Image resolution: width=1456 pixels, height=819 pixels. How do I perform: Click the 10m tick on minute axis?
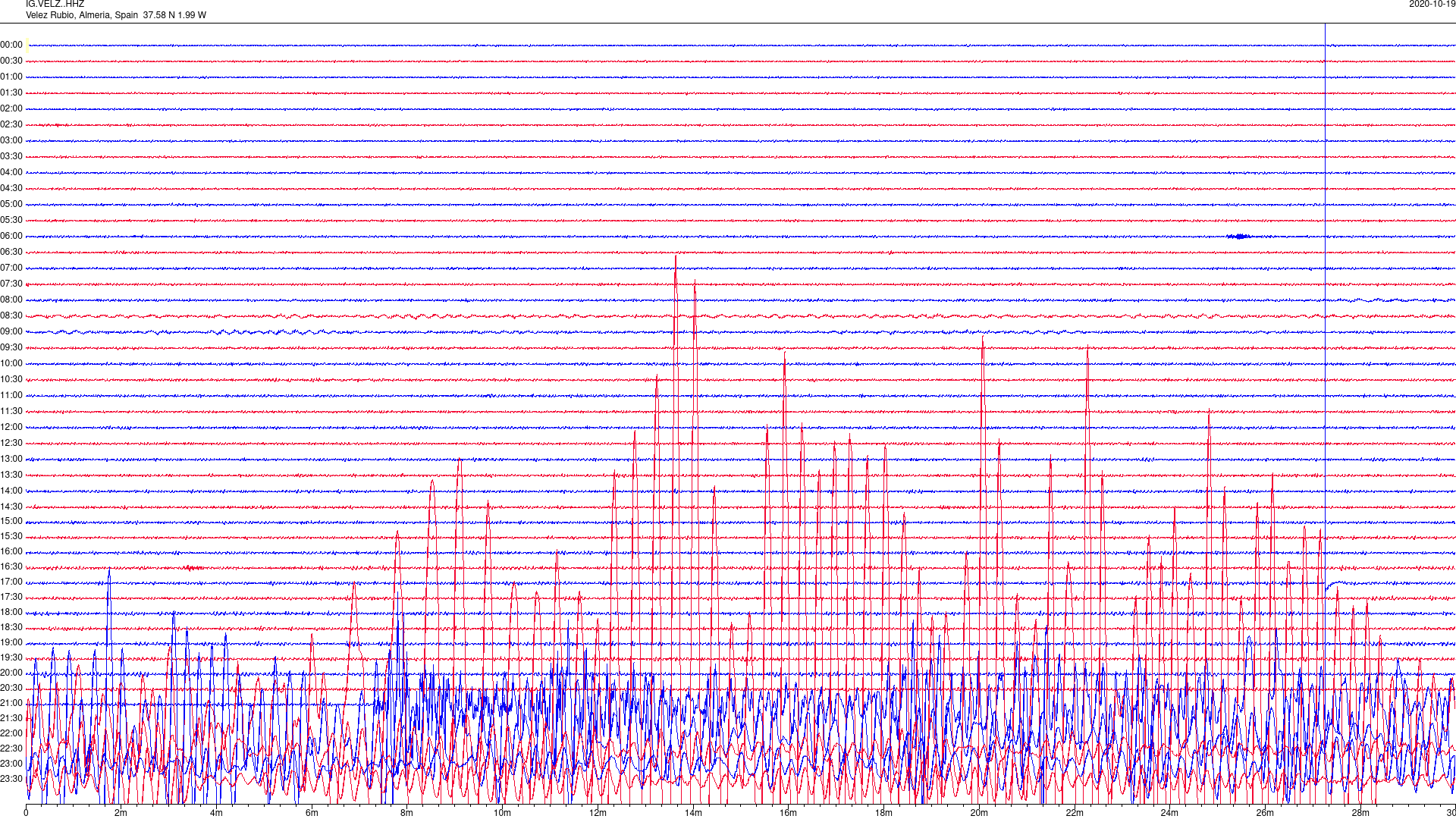point(502,813)
